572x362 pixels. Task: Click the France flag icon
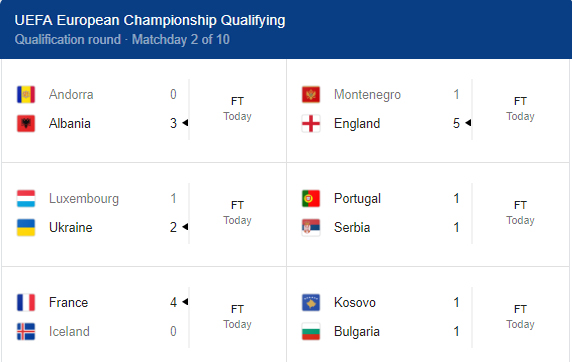click(26, 303)
